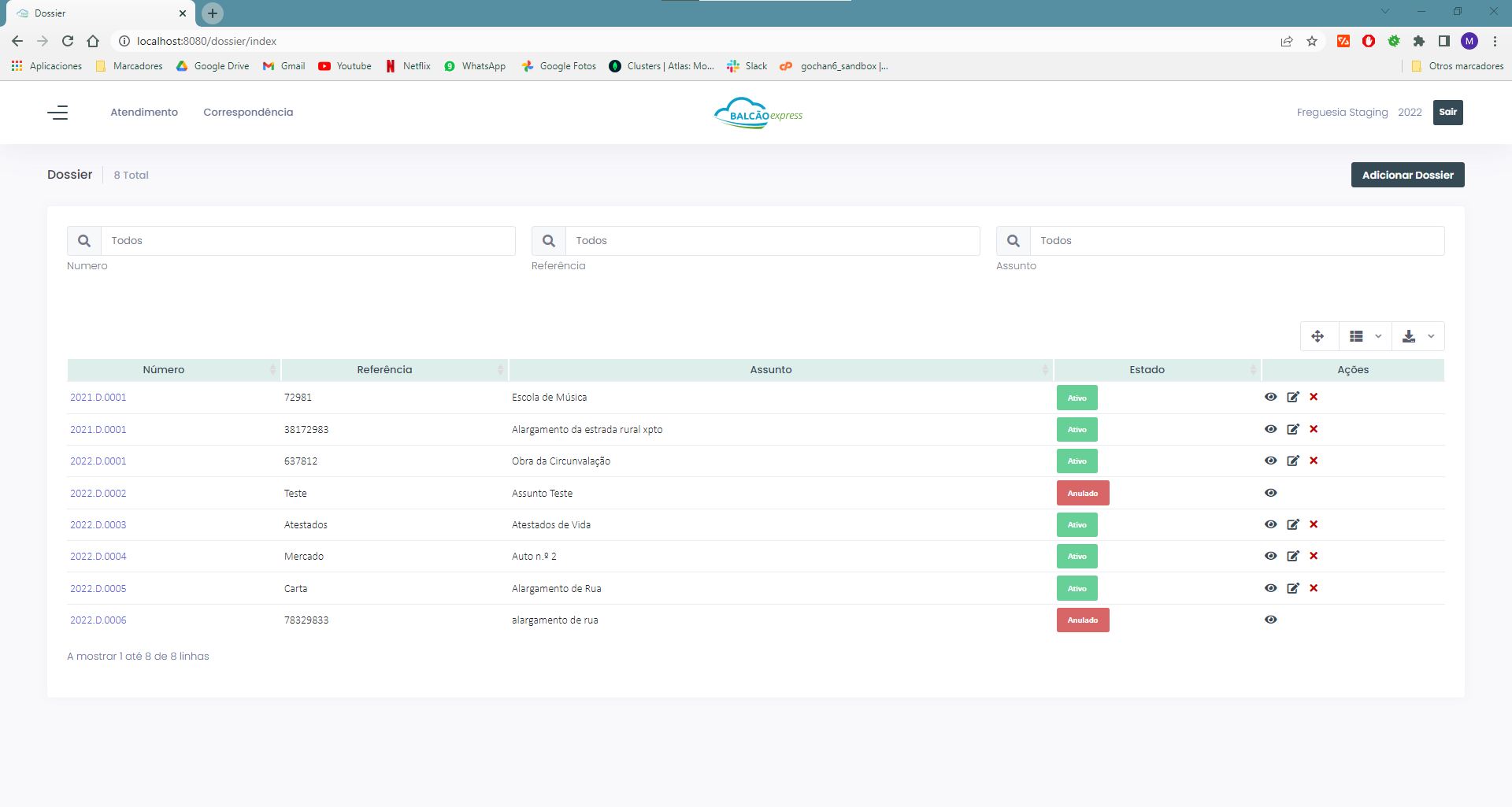Open the export download dropdown
The image size is (1512, 807).
click(1418, 336)
